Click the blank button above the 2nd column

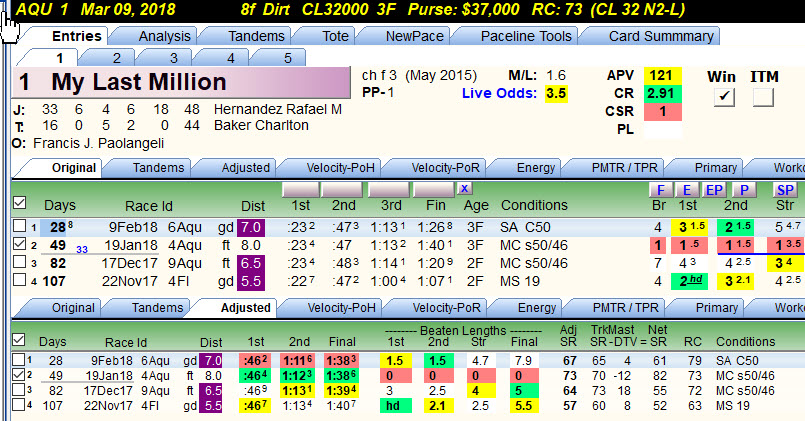coord(342,189)
